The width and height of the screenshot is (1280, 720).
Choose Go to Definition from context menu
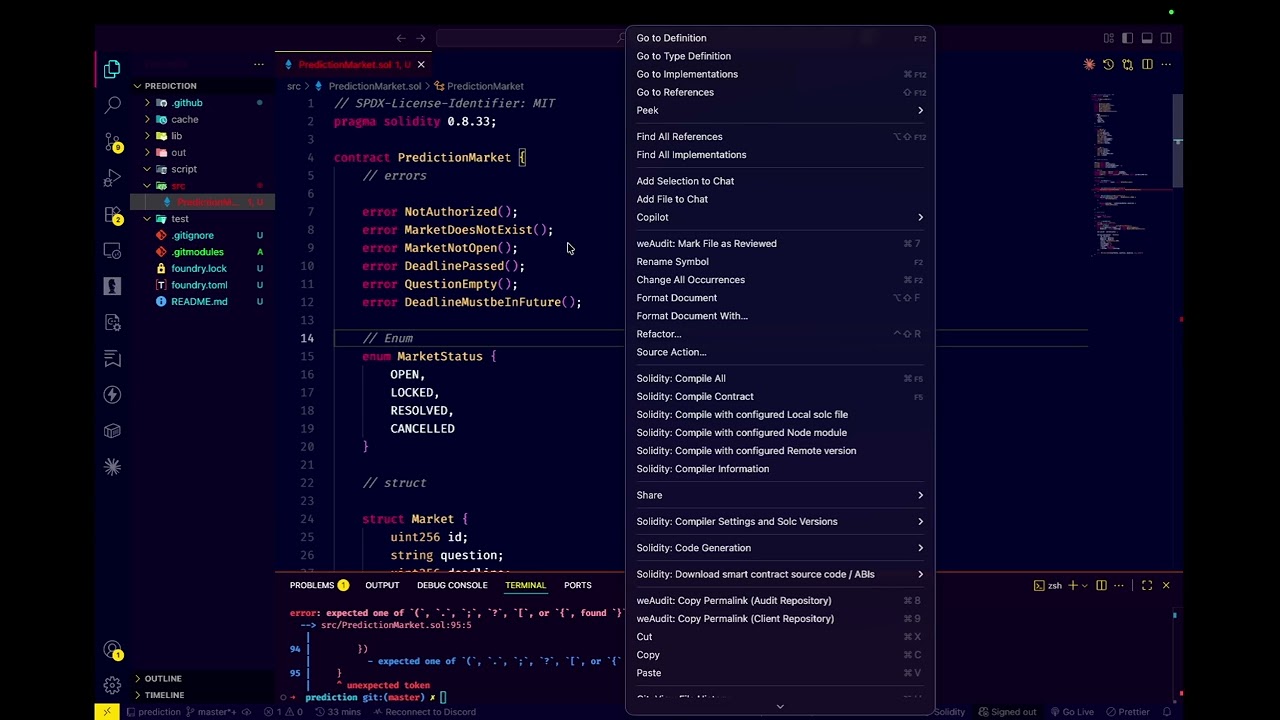(780, 38)
